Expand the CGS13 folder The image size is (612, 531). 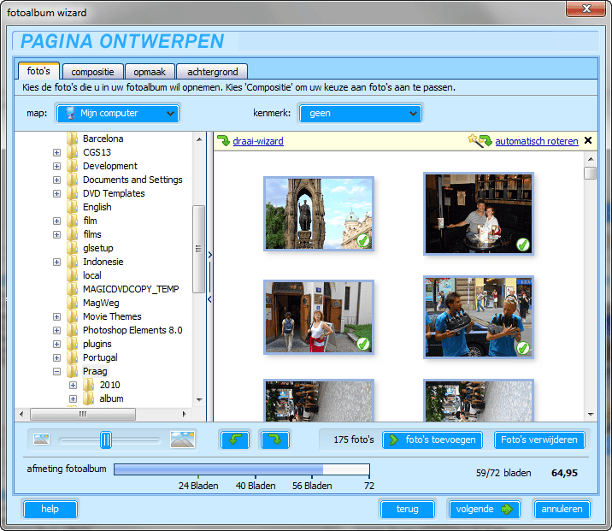point(57,153)
